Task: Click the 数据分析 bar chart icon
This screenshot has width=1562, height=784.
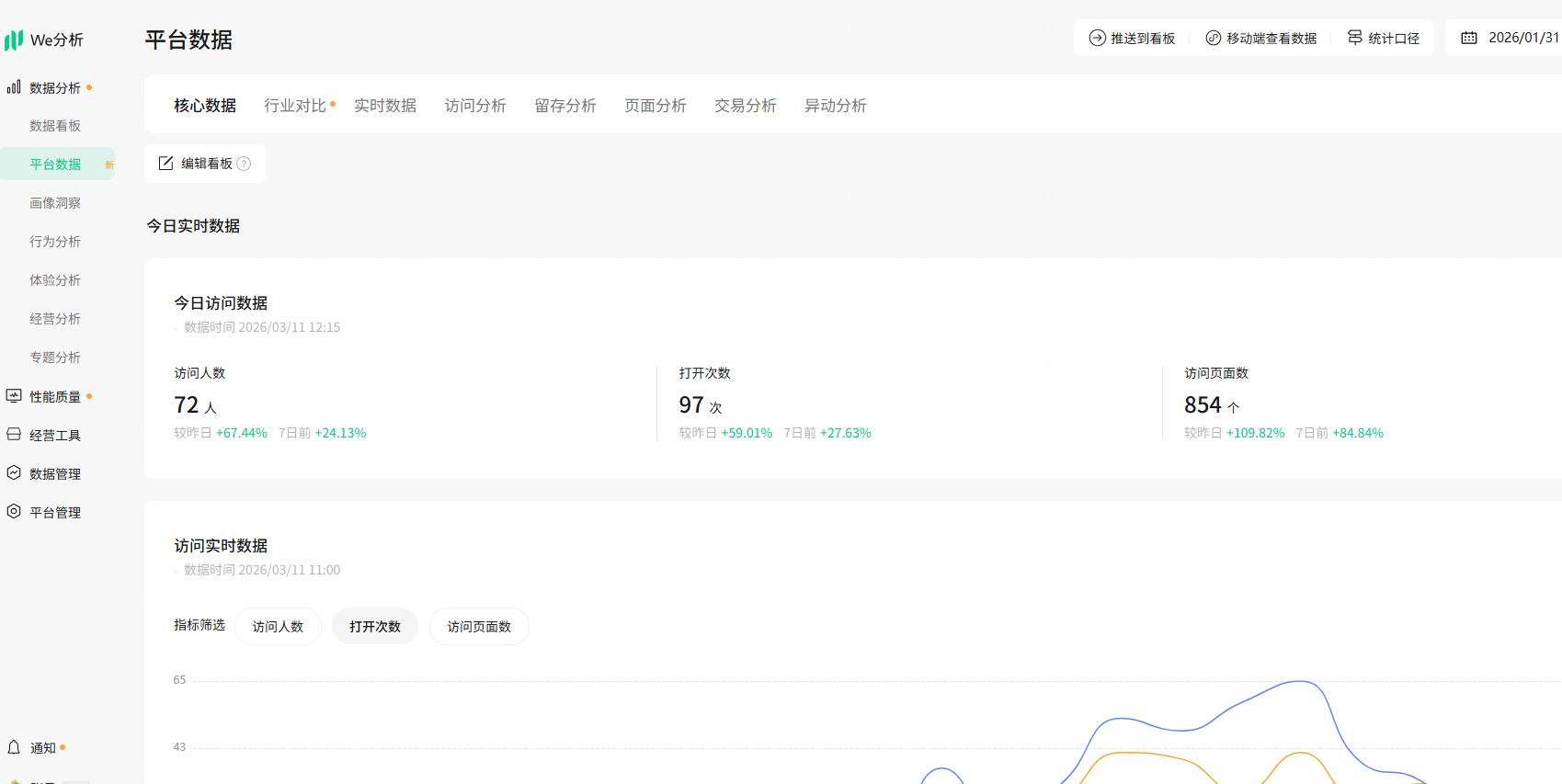Action: coord(14,87)
